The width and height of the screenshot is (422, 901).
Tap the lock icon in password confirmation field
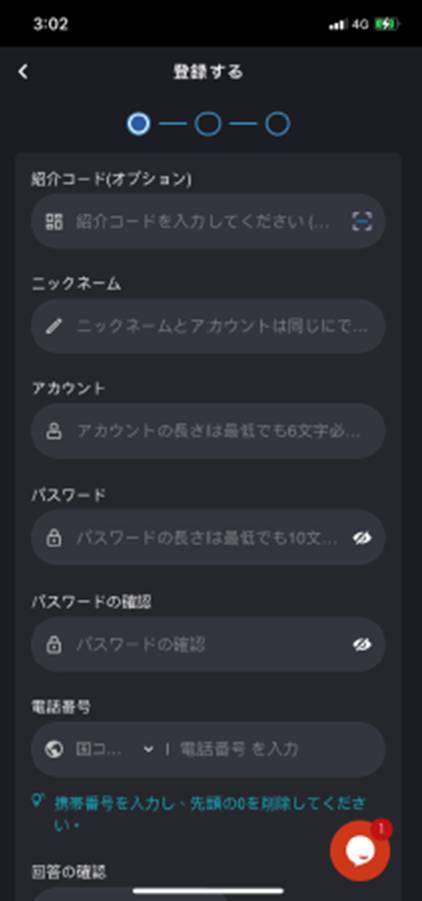pyautogui.click(x=54, y=644)
